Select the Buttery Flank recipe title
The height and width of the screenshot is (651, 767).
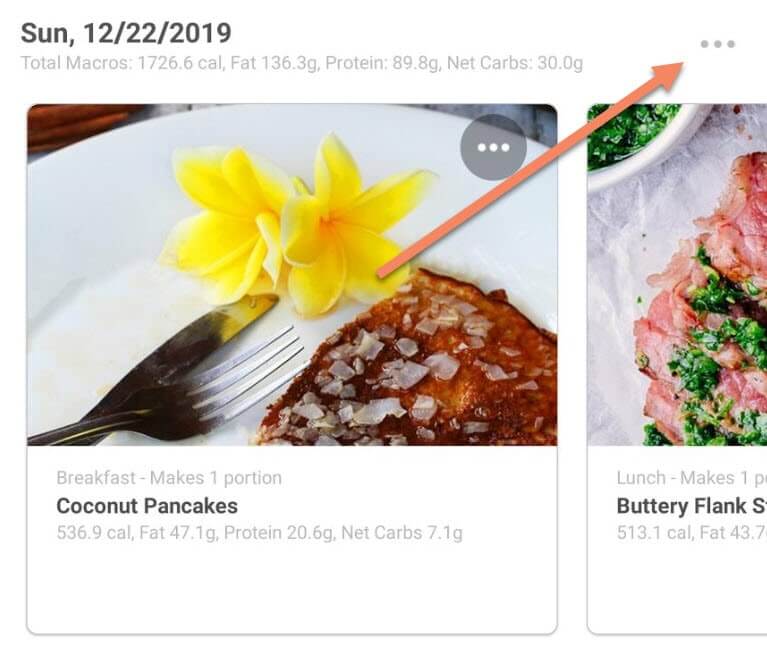pos(692,506)
